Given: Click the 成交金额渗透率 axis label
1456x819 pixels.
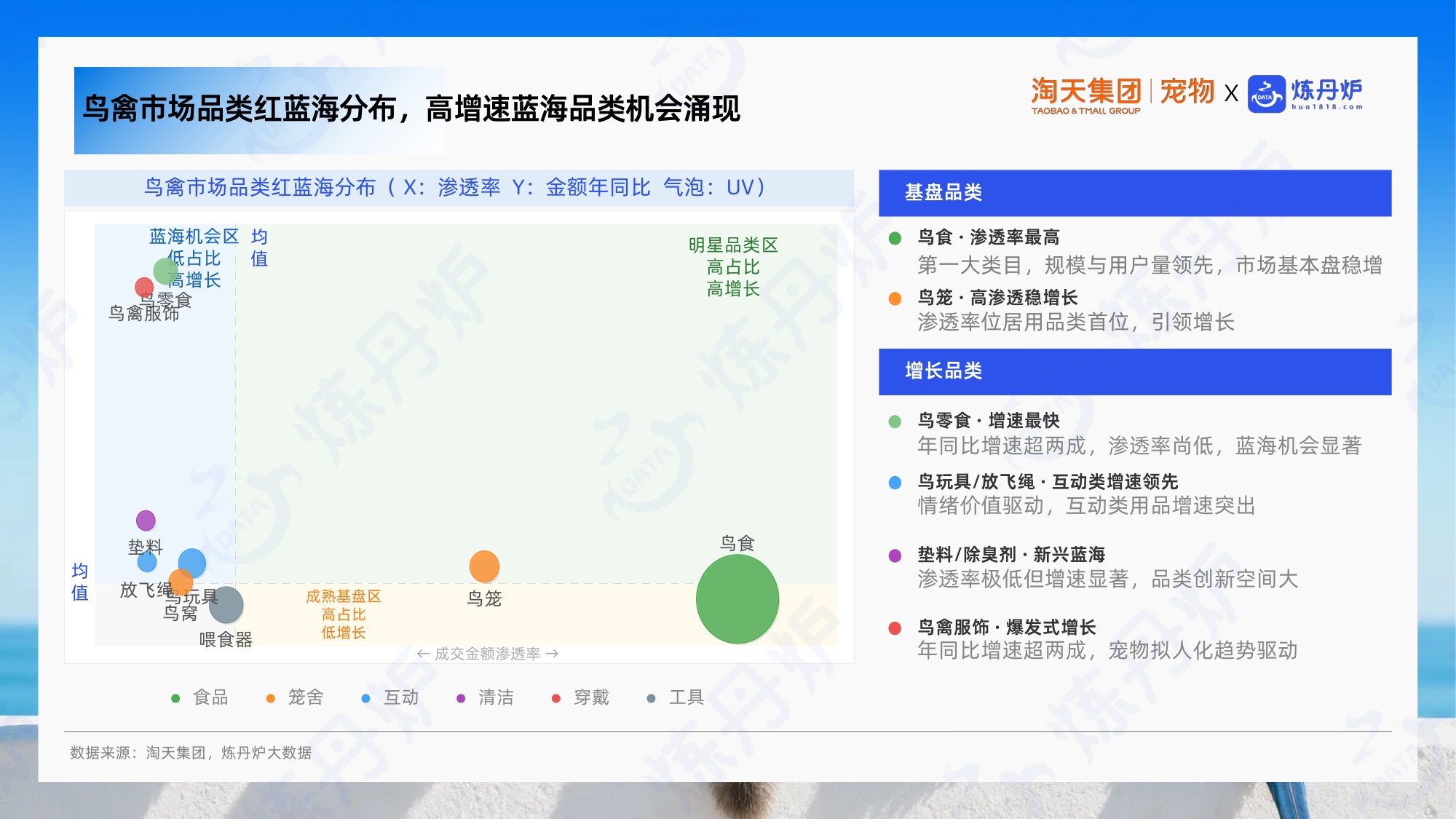Looking at the screenshot, I should click(487, 654).
